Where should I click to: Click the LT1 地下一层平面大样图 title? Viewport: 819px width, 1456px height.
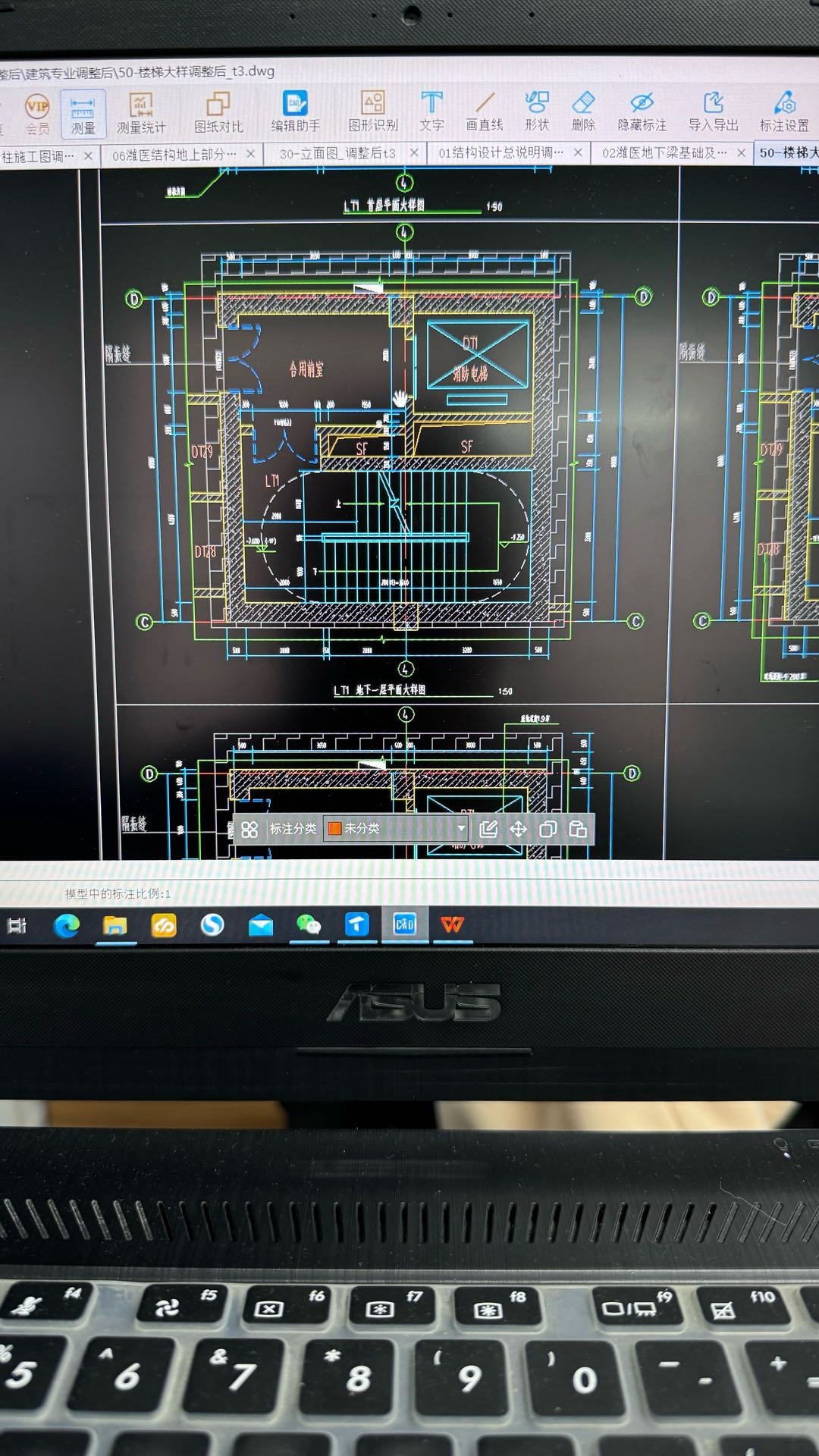click(x=380, y=690)
